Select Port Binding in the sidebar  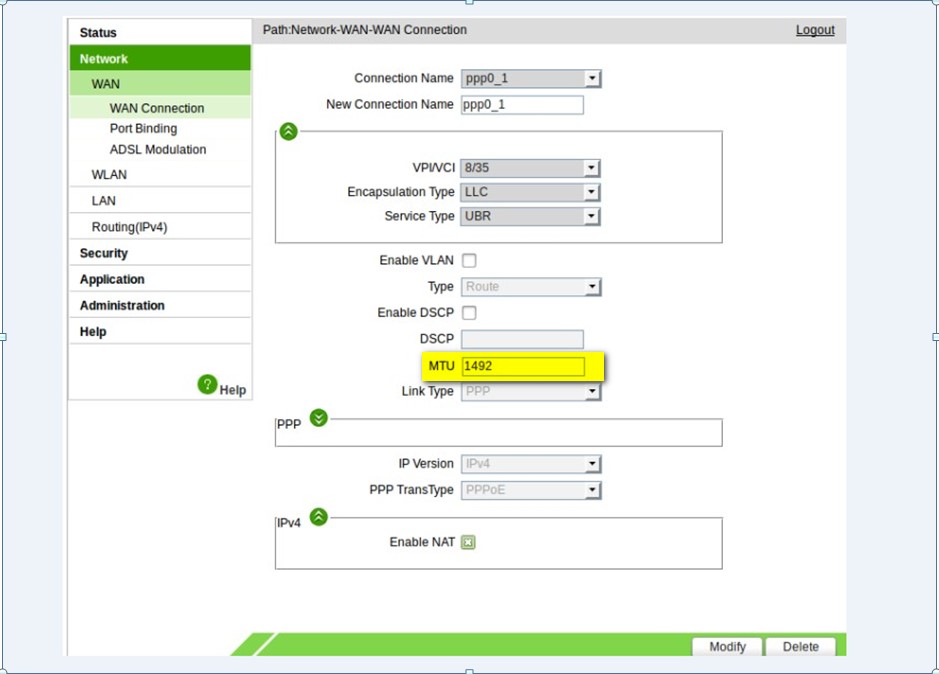coord(143,129)
